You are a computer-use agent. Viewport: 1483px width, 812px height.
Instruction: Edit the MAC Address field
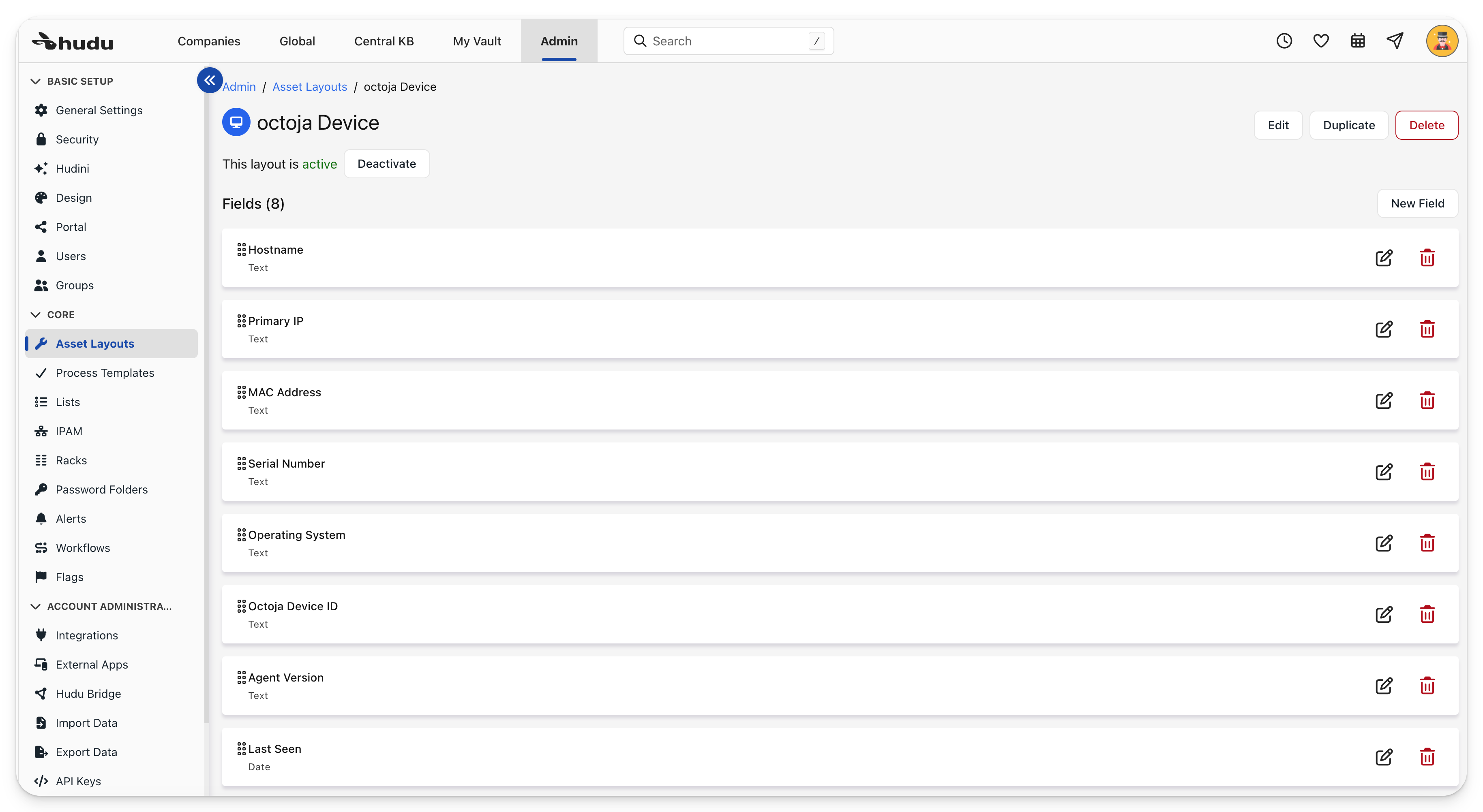tap(1383, 401)
